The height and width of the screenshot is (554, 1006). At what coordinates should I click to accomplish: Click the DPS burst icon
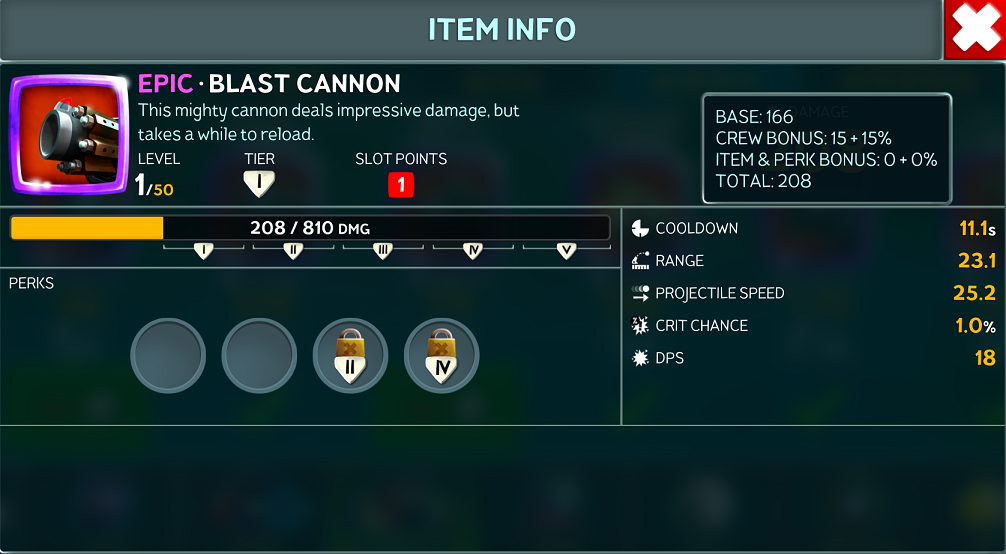click(x=640, y=358)
